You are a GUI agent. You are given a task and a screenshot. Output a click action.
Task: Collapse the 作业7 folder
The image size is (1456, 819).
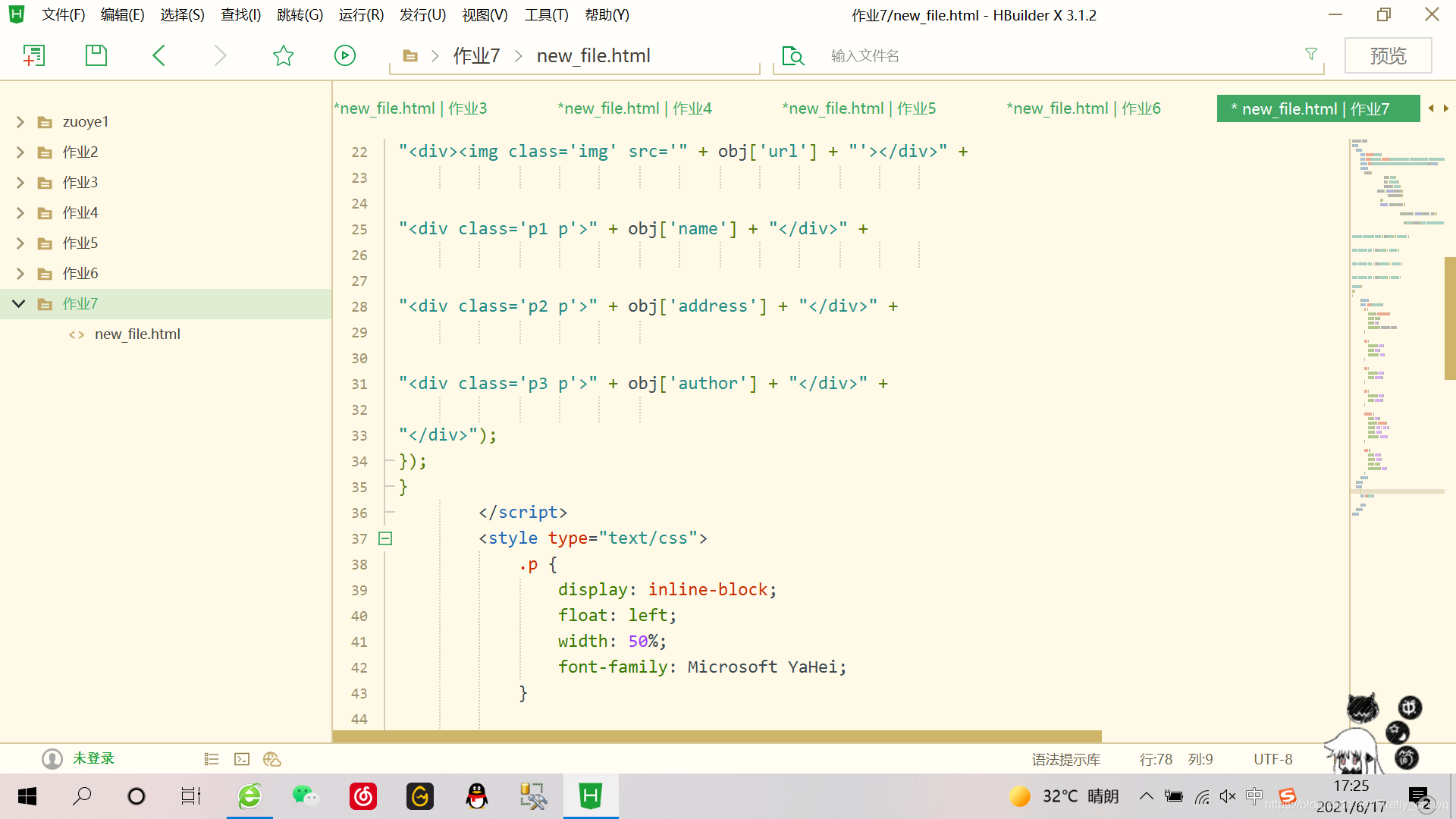coord(19,304)
